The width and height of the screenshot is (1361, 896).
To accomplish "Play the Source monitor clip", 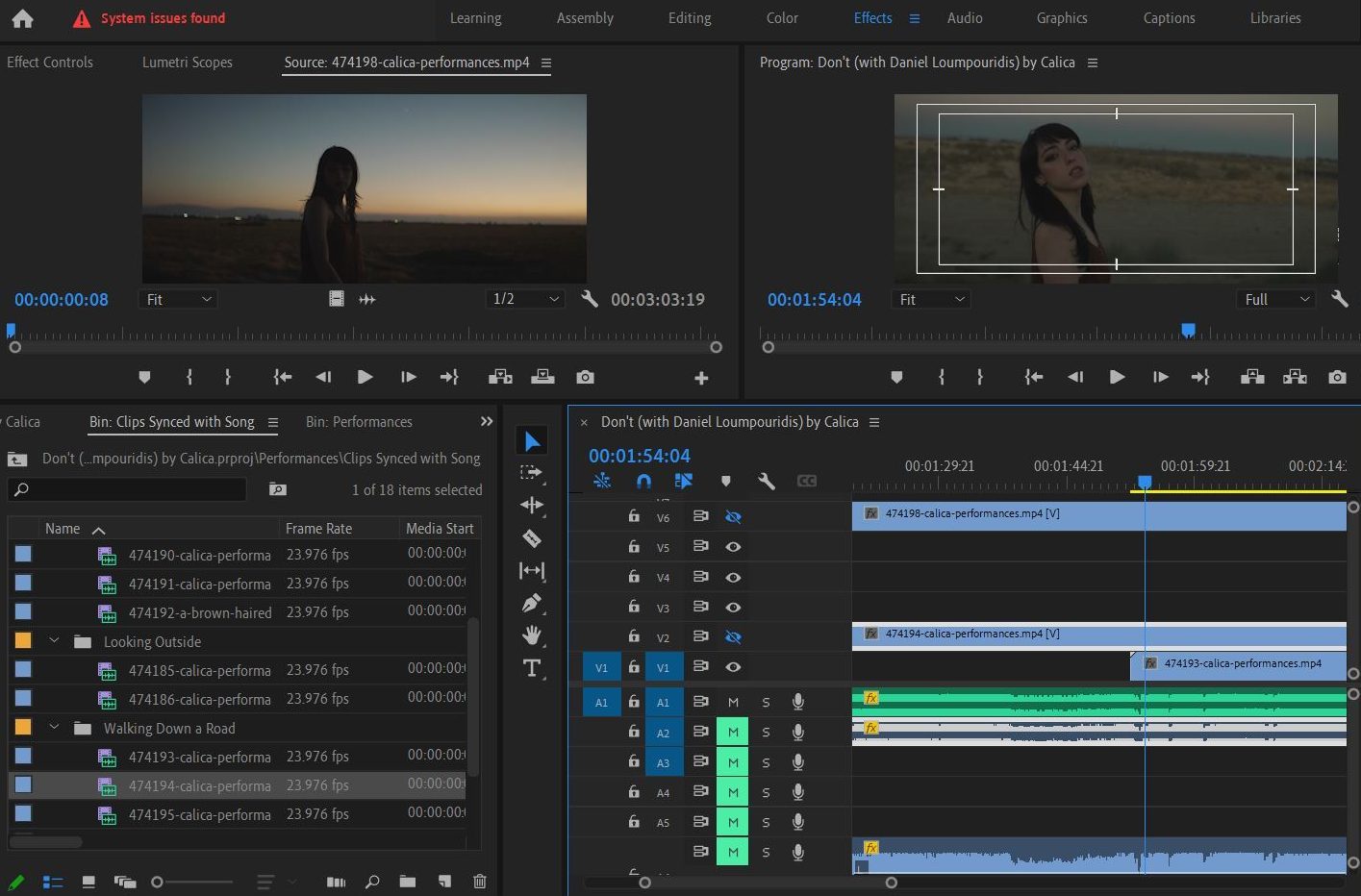I will (x=365, y=377).
